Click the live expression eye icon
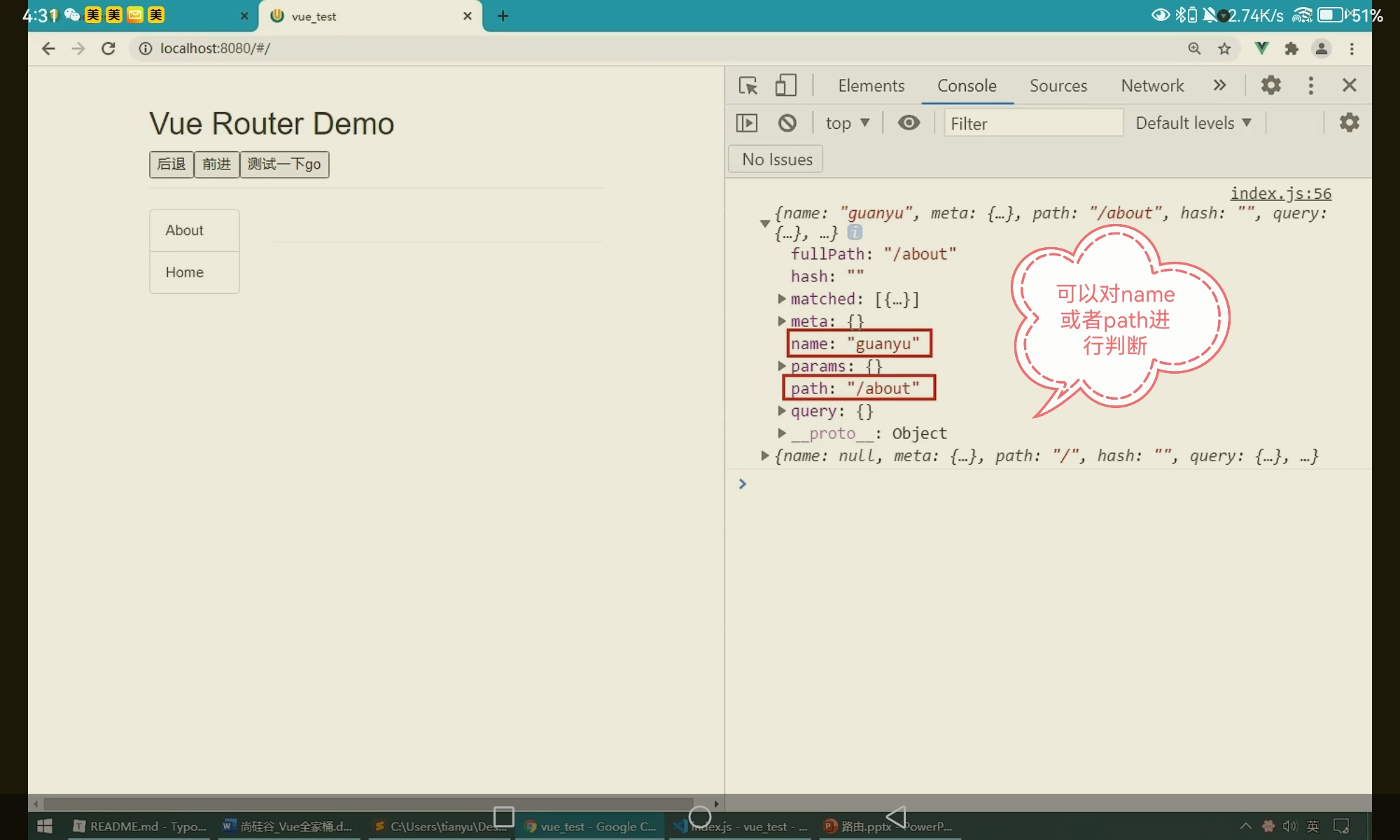The height and width of the screenshot is (840, 1400). point(908,123)
